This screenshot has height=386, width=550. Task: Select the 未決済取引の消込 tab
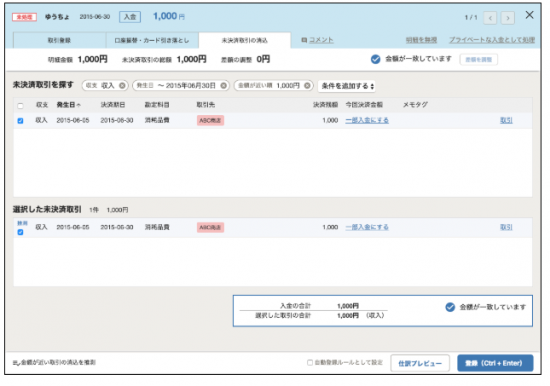[x=244, y=40]
